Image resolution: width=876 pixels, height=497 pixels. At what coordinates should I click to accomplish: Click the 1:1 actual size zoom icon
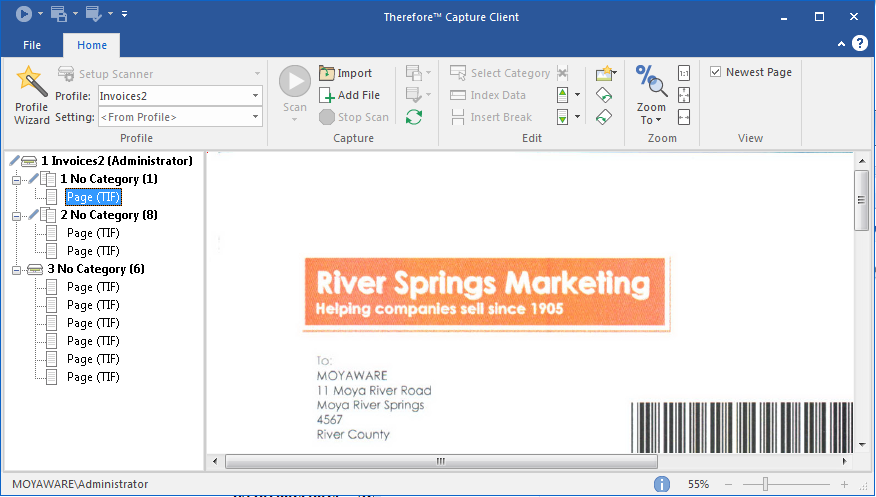[684, 73]
